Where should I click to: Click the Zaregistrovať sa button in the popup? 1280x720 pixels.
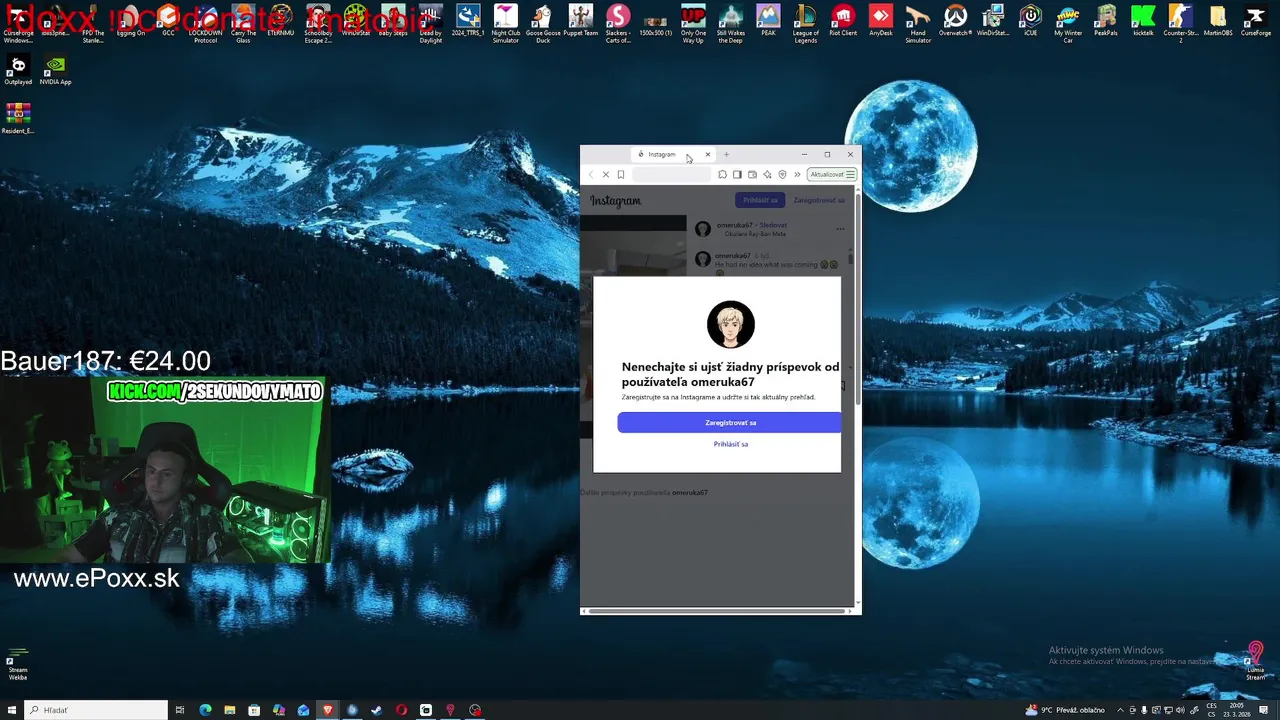pos(730,423)
